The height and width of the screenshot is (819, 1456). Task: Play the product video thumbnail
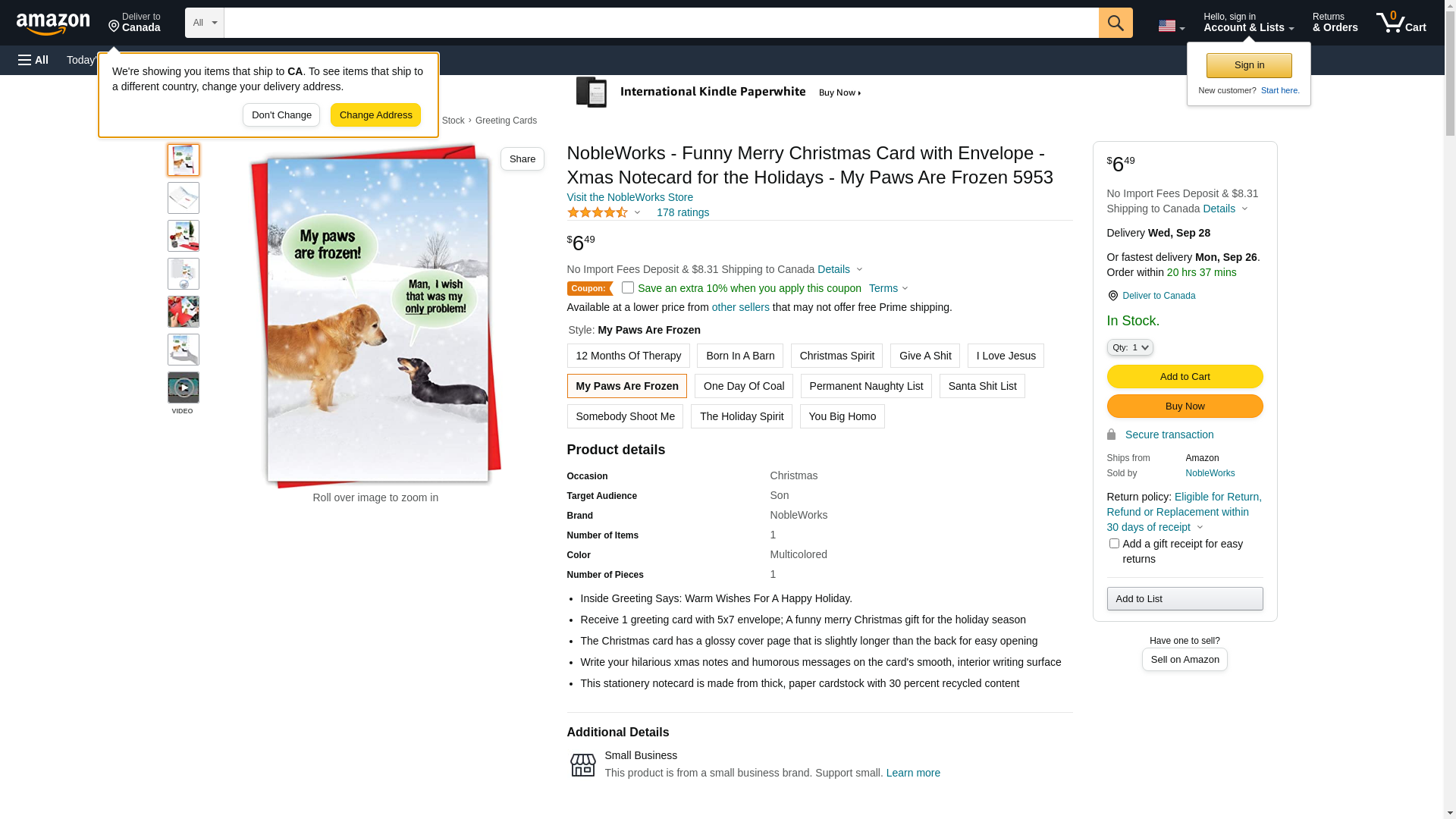pyautogui.click(x=184, y=388)
